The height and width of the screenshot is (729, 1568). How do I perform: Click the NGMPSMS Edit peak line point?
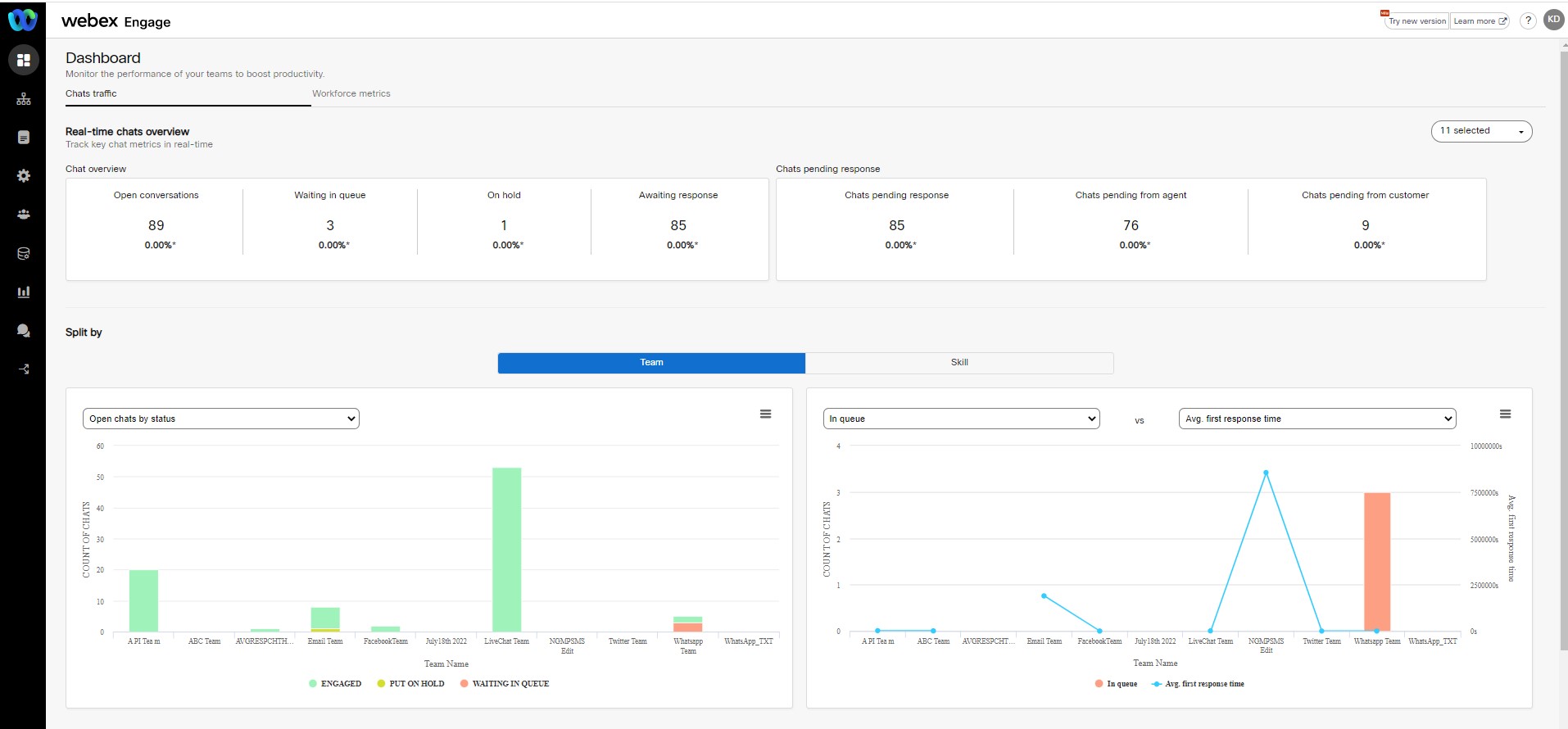click(x=1266, y=473)
